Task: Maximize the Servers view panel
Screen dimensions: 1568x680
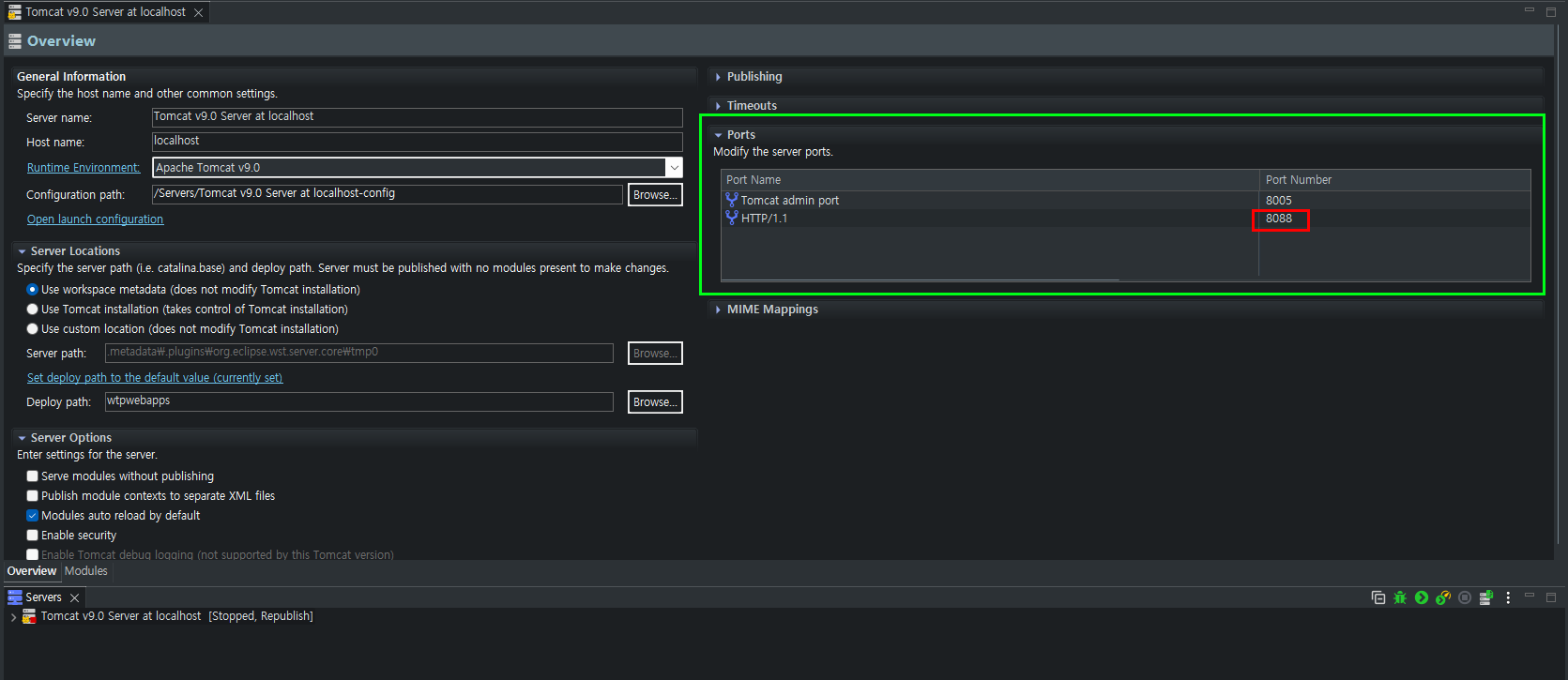Action: tap(1551, 597)
